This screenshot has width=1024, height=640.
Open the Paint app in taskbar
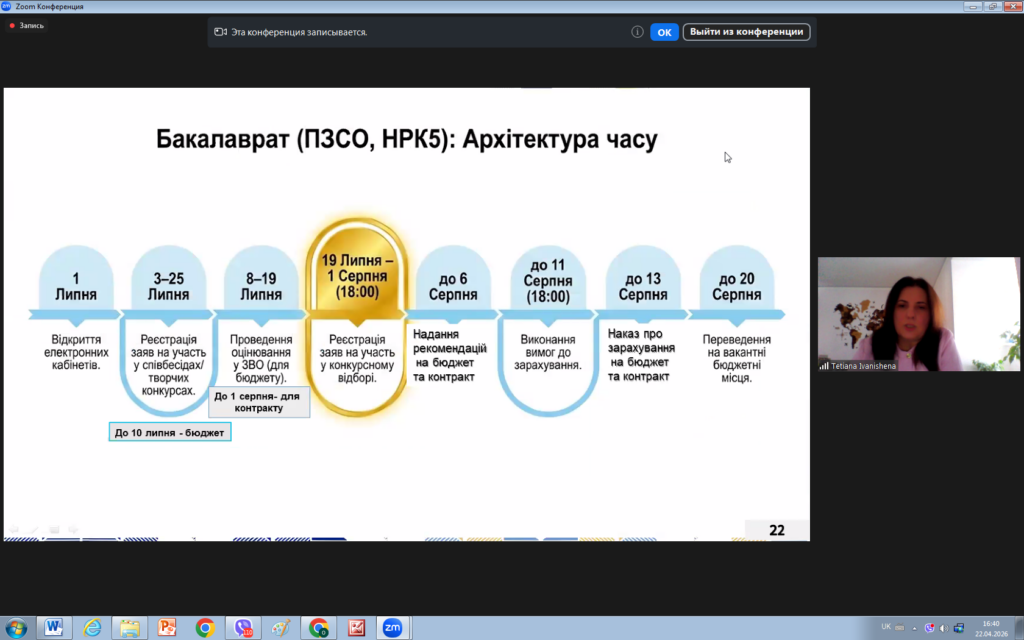pos(281,627)
